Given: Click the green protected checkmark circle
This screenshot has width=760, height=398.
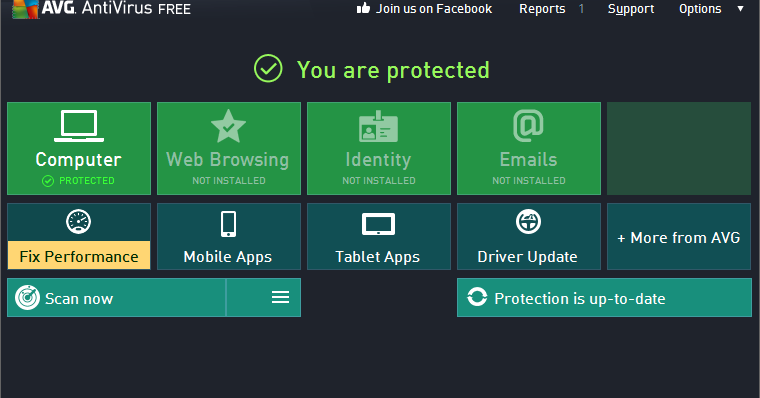Looking at the screenshot, I should click(x=268, y=68).
